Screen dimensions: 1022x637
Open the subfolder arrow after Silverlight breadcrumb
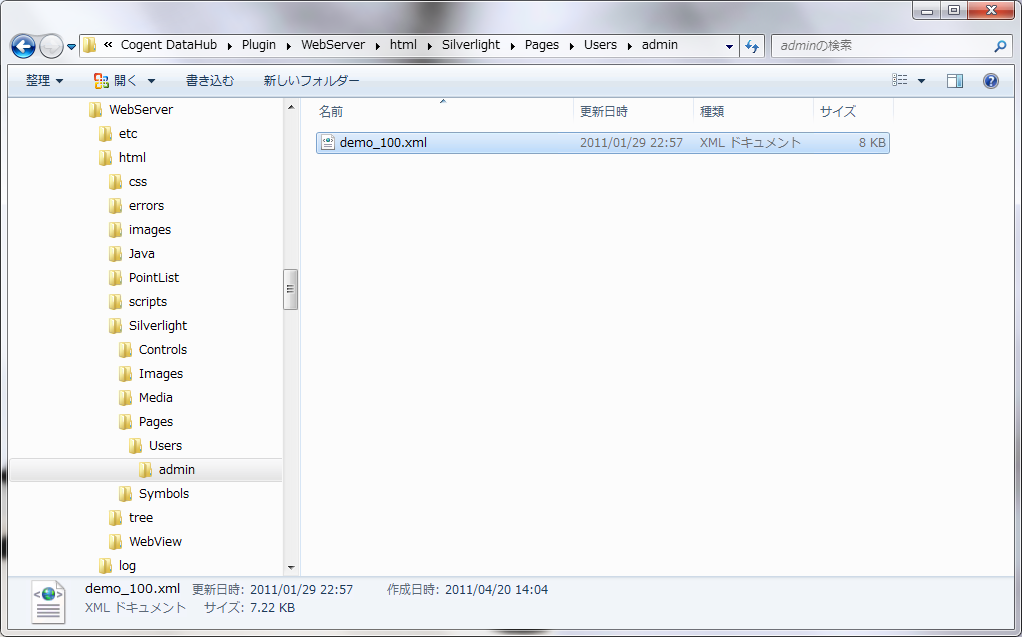(512, 46)
